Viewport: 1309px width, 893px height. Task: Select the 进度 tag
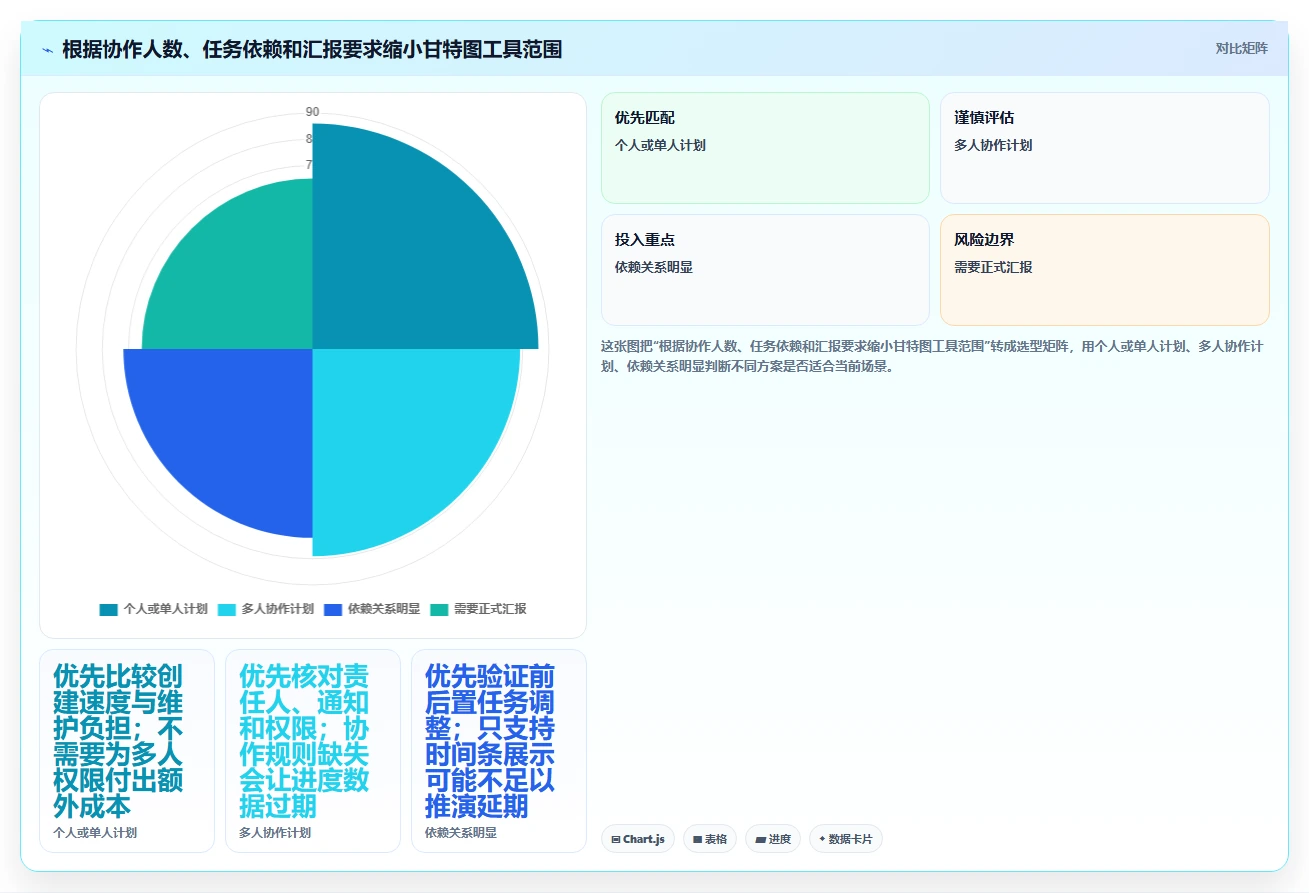coord(773,839)
